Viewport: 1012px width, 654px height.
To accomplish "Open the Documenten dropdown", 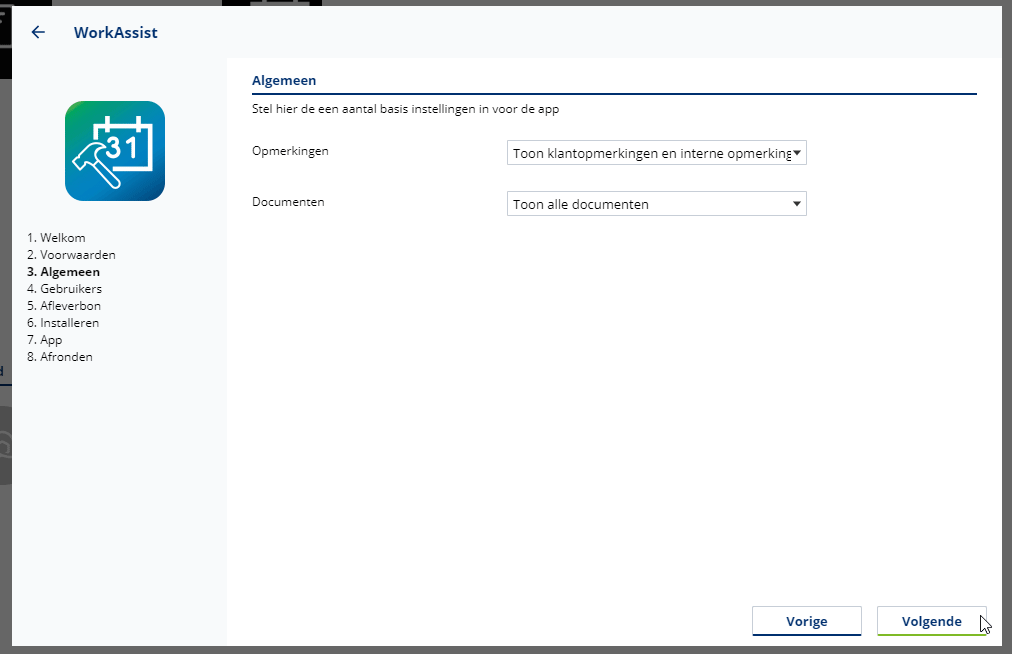I will pos(656,204).
